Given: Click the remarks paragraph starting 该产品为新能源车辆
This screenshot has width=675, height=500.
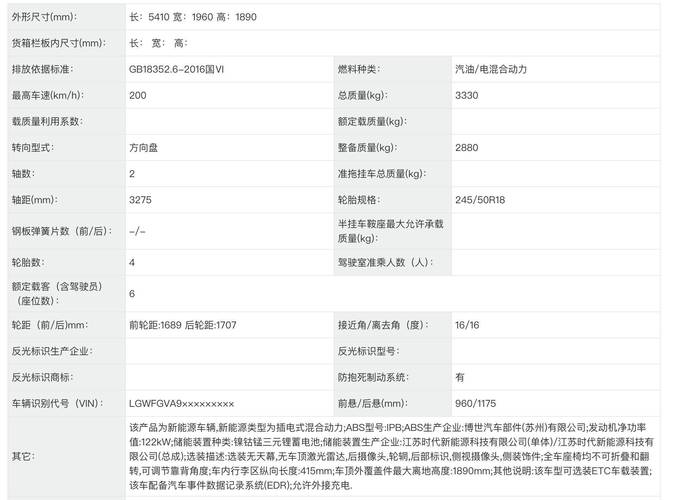Looking at the screenshot, I should point(391,457).
